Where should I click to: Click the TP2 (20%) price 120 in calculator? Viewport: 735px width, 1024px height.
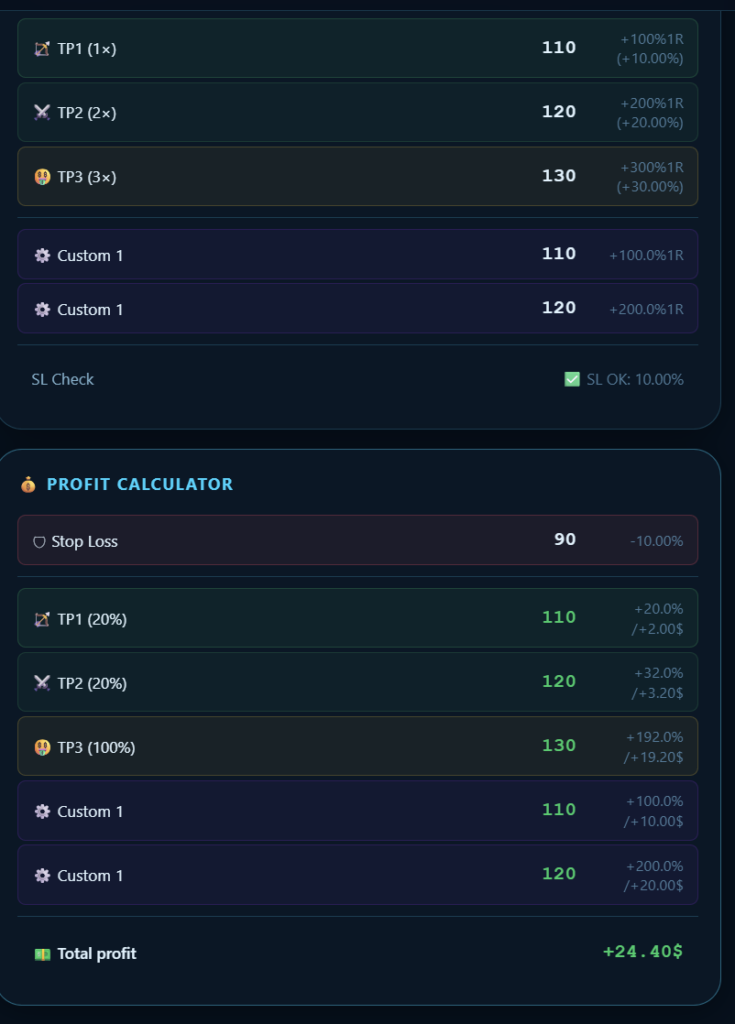point(559,681)
